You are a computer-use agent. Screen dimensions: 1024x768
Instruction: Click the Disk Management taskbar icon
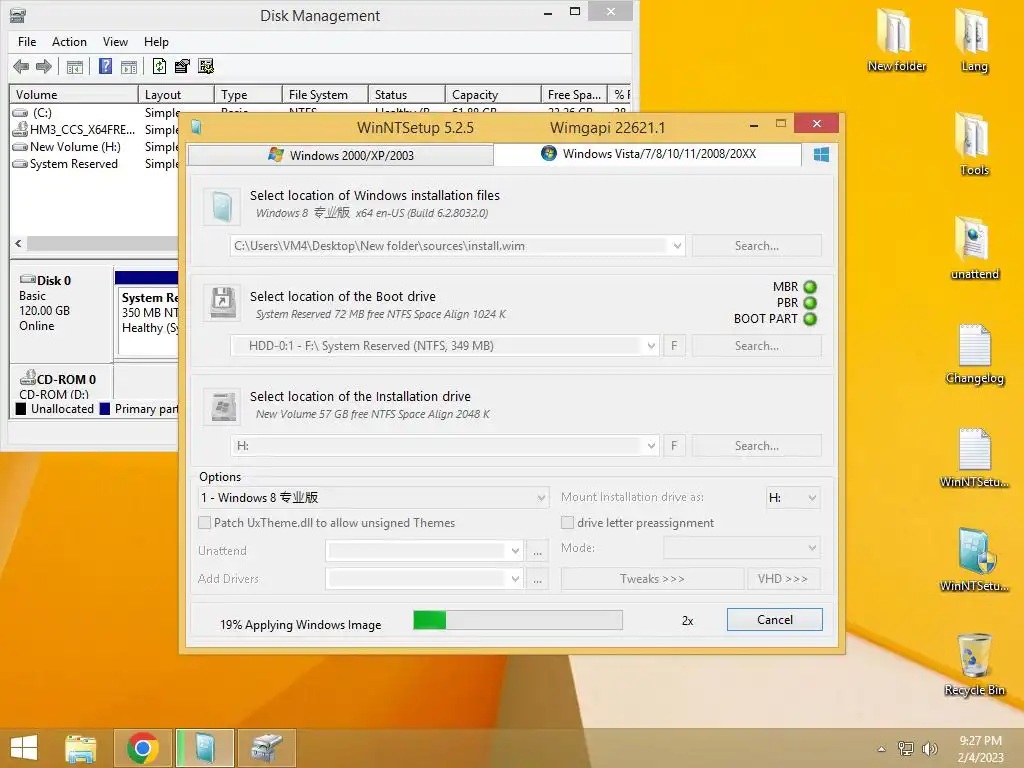click(266, 748)
